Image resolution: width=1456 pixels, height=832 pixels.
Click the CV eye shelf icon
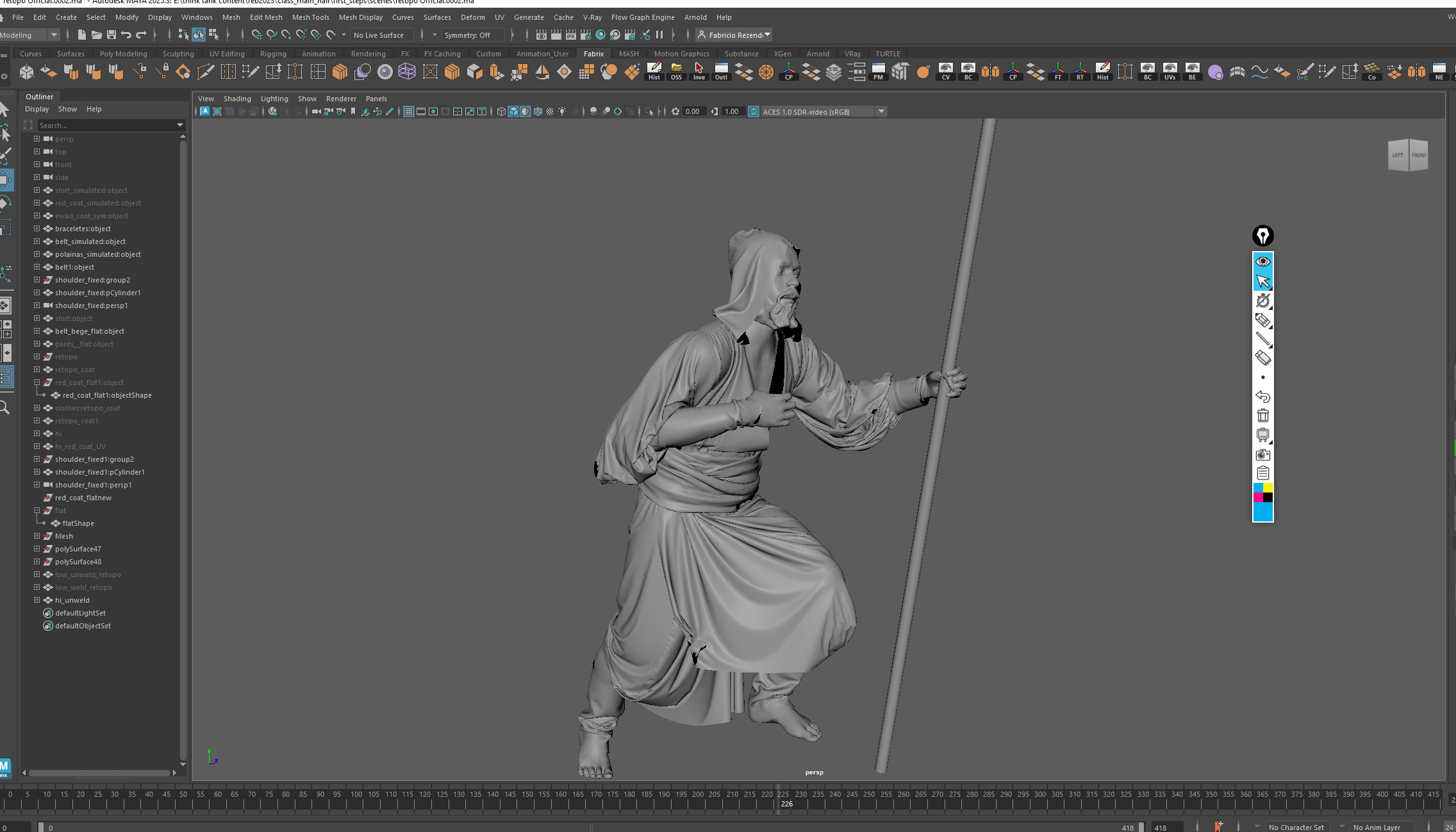click(945, 71)
